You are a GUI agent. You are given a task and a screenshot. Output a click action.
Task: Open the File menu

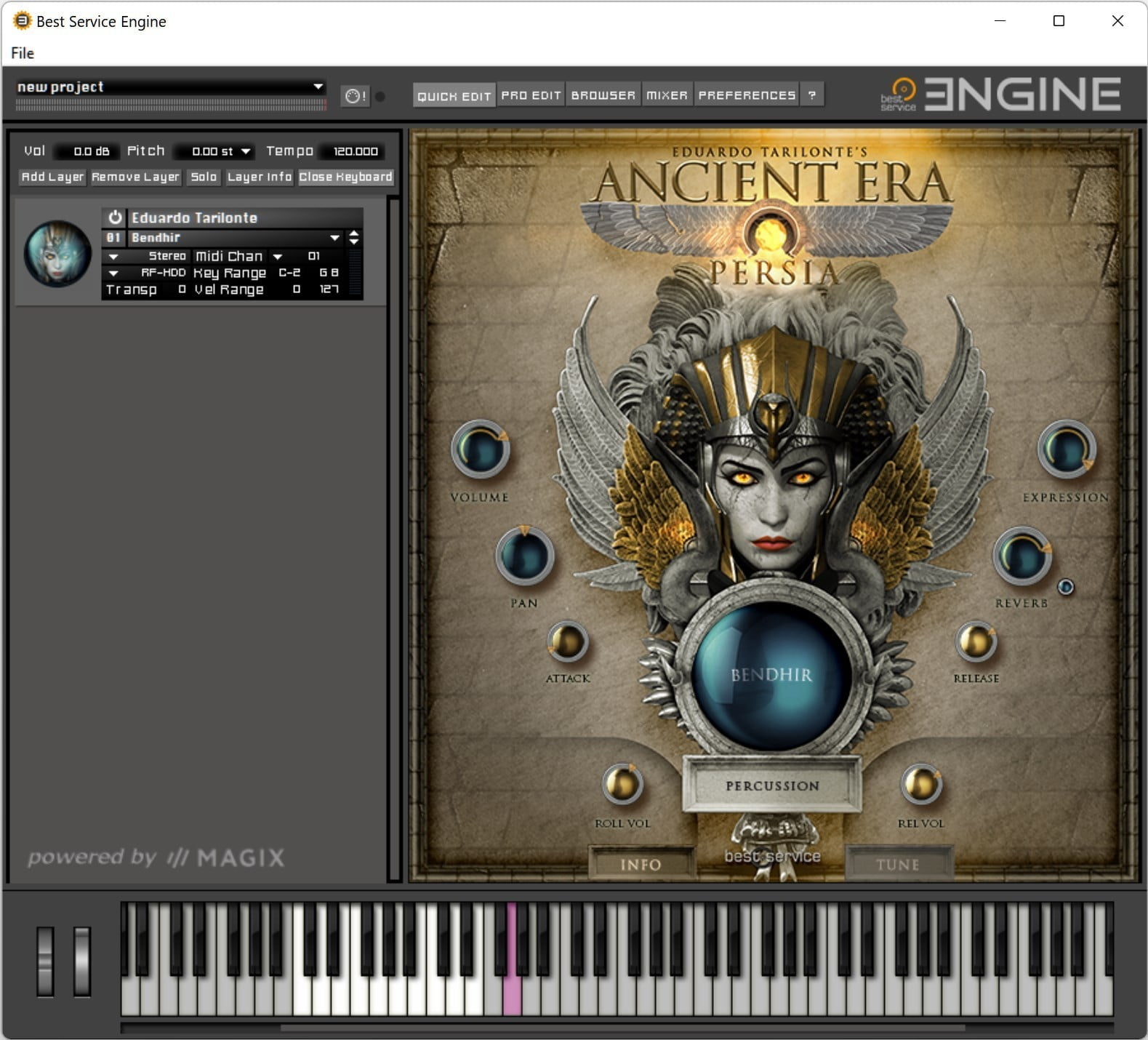coord(23,53)
